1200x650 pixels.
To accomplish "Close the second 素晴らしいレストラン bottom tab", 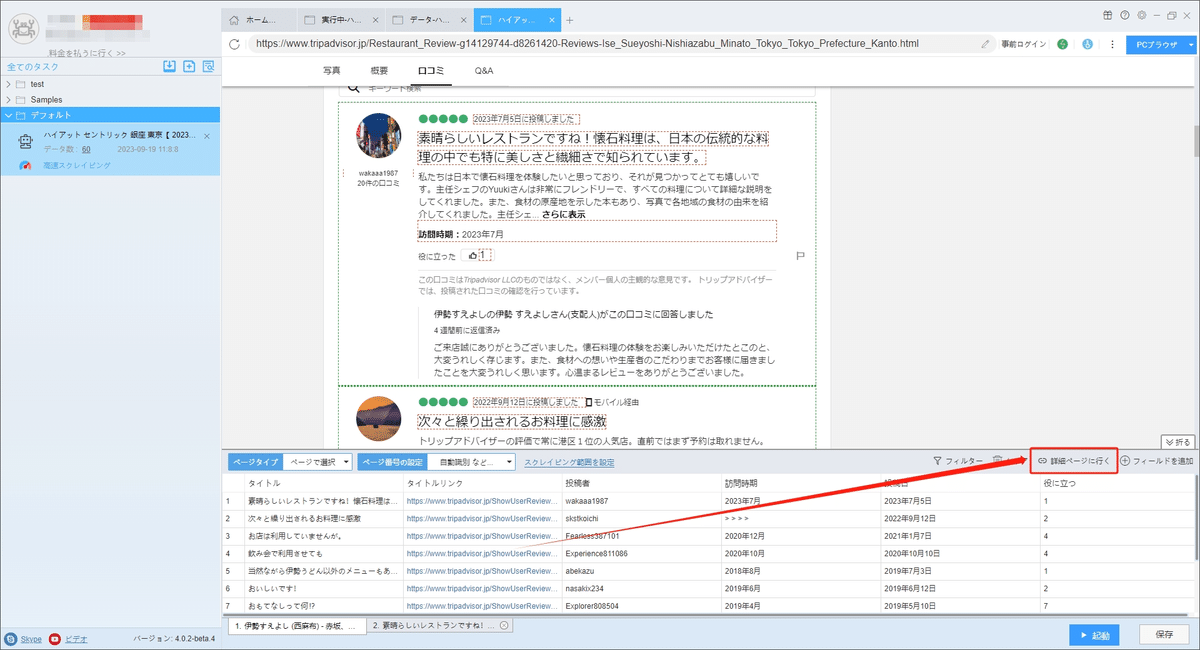I will 504,626.
